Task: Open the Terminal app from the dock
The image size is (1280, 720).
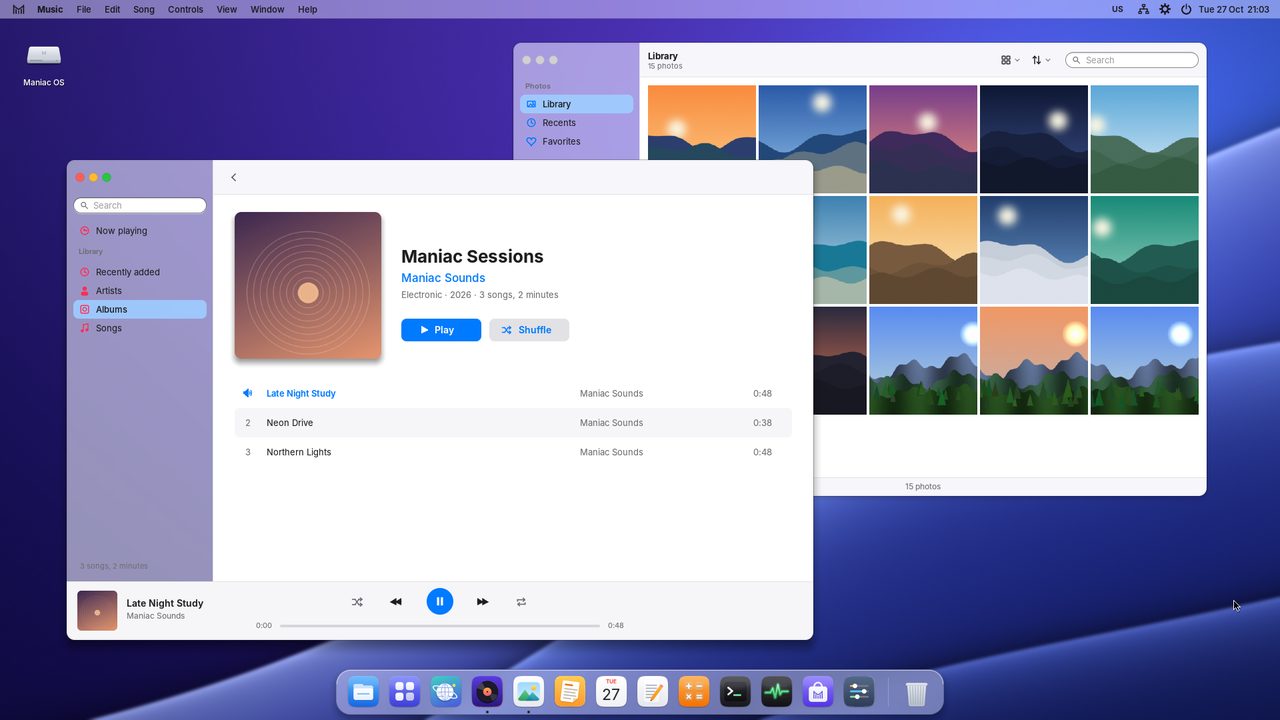Action: tap(735, 692)
